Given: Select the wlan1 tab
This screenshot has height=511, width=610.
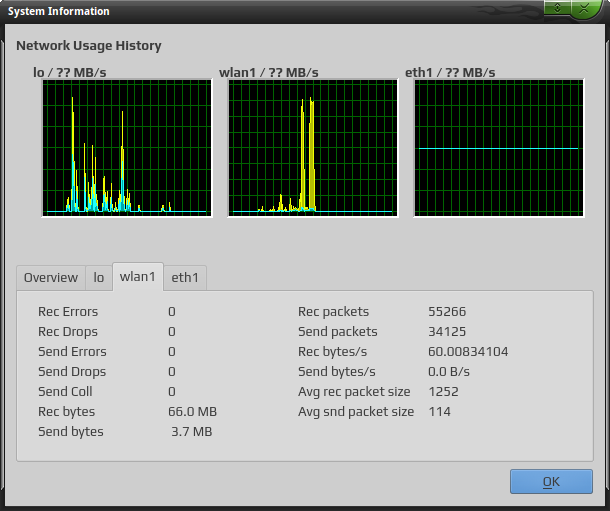Looking at the screenshot, I should point(138,276).
